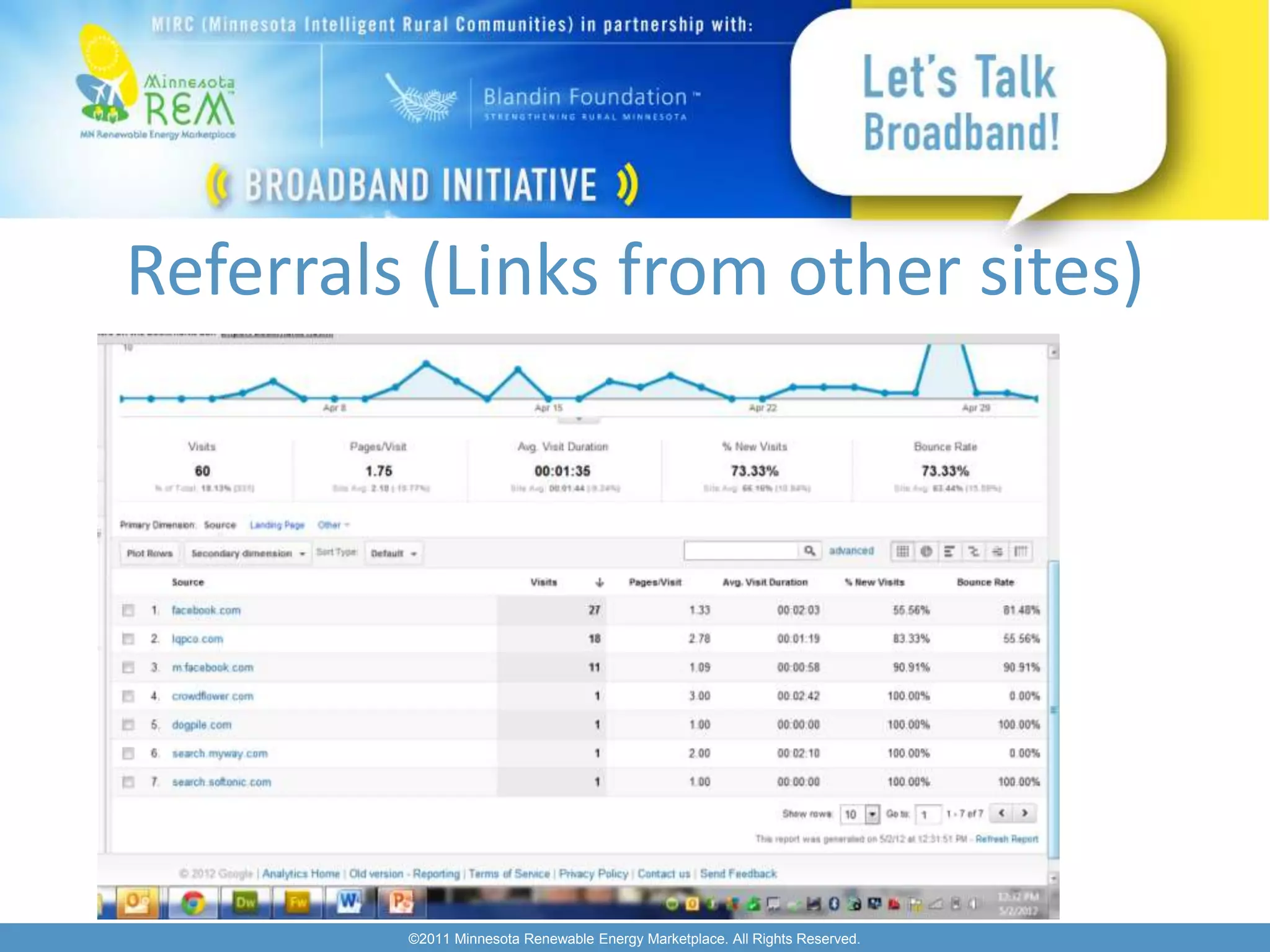Check the search.myway.com row checkbox
Image resolution: width=1270 pixels, height=952 pixels.
(128, 754)
